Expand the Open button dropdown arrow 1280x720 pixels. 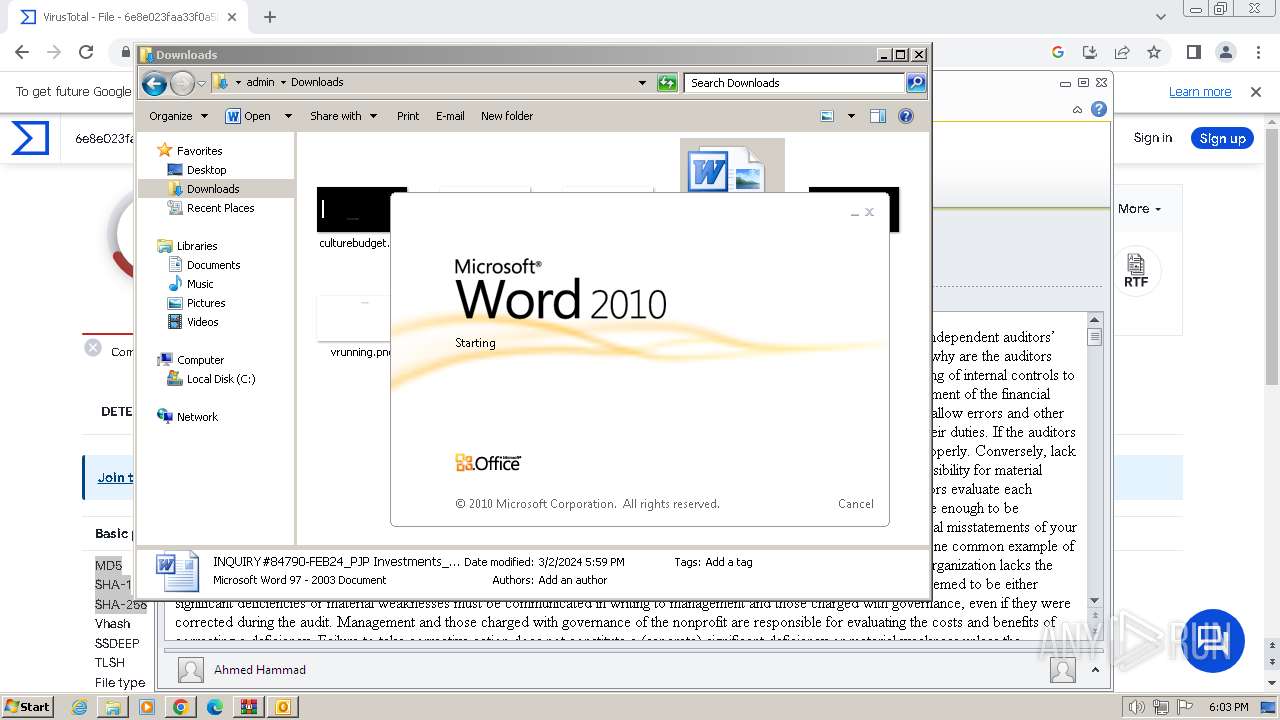point(288,116)
